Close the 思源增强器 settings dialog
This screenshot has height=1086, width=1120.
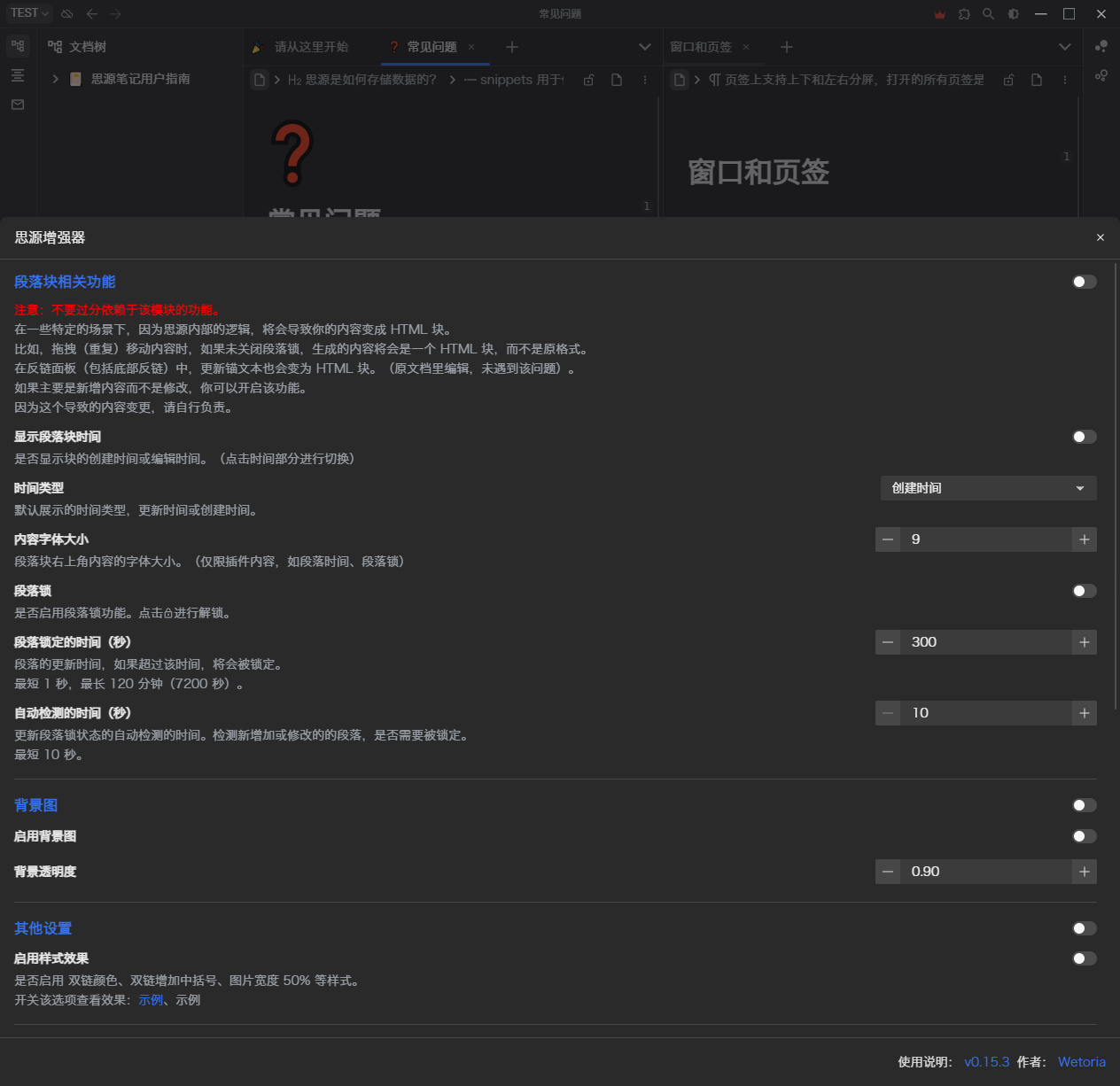(x=1101, y=237)
